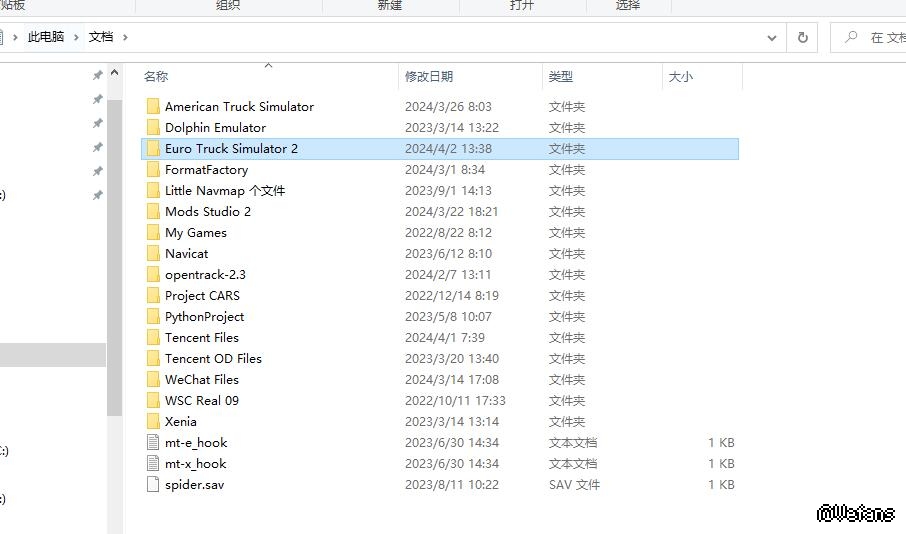The height and width of the screenshot is (534, 906).
Task: Click the PythonProject folder icon
Action: tap(153, 316)
